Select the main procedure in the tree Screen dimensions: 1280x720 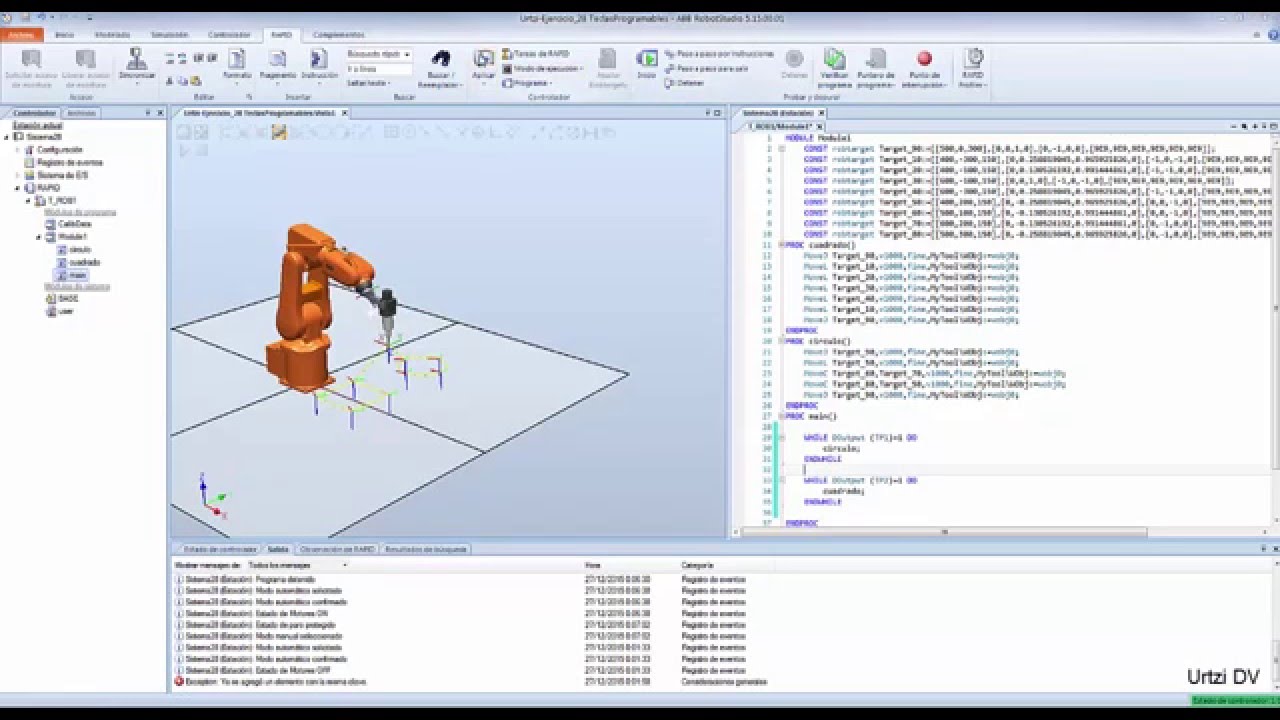point(72,274)
